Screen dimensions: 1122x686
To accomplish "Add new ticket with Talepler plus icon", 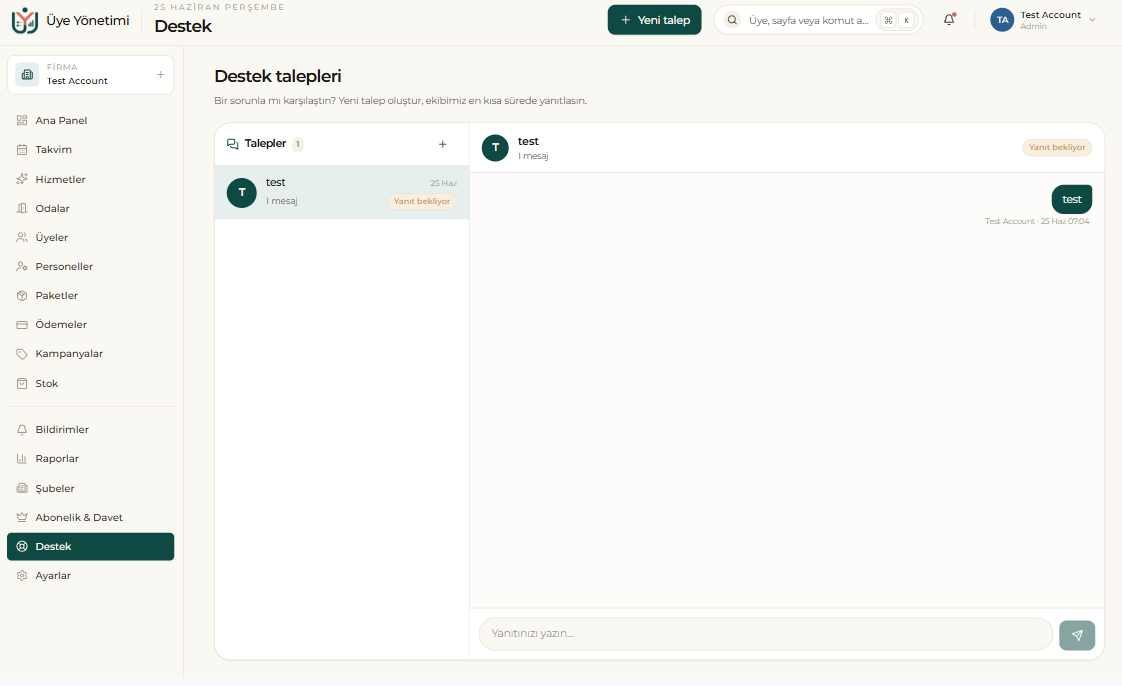I will click(x=442, y=144).
